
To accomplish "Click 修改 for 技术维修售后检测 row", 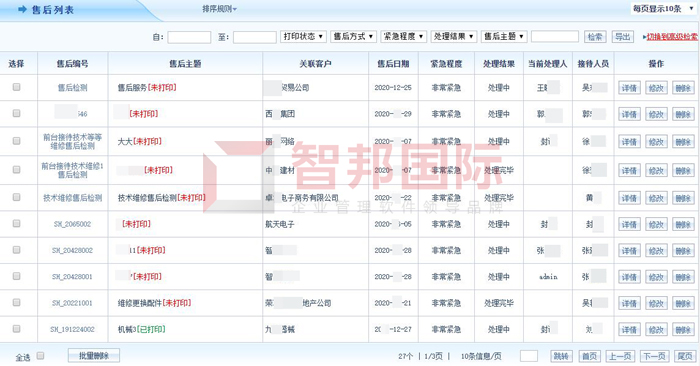I will click(656, 198).
